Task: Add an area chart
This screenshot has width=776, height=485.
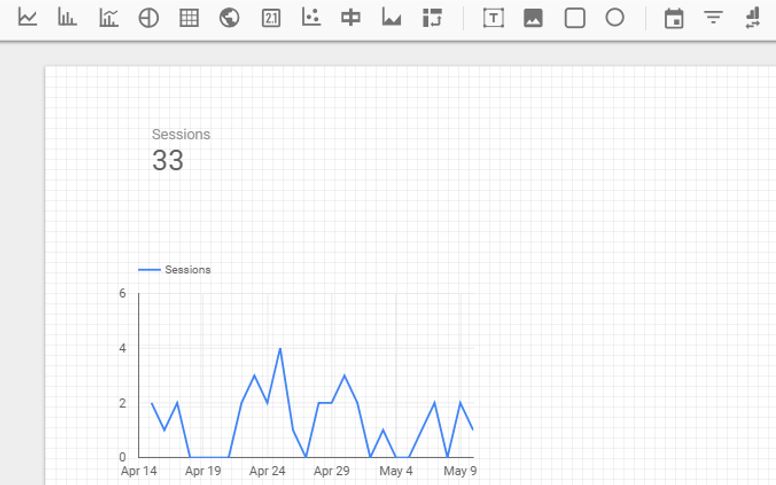Action: coord(392,18)
